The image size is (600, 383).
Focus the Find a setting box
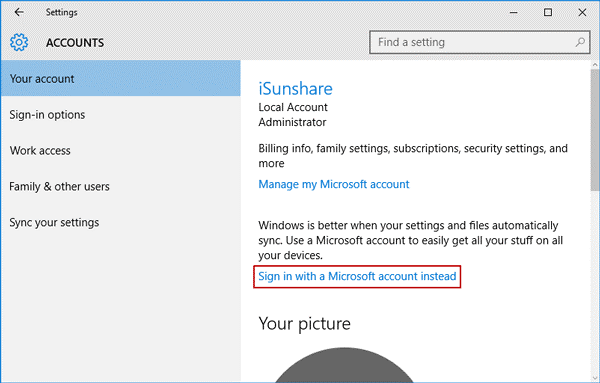pos(479,42)
